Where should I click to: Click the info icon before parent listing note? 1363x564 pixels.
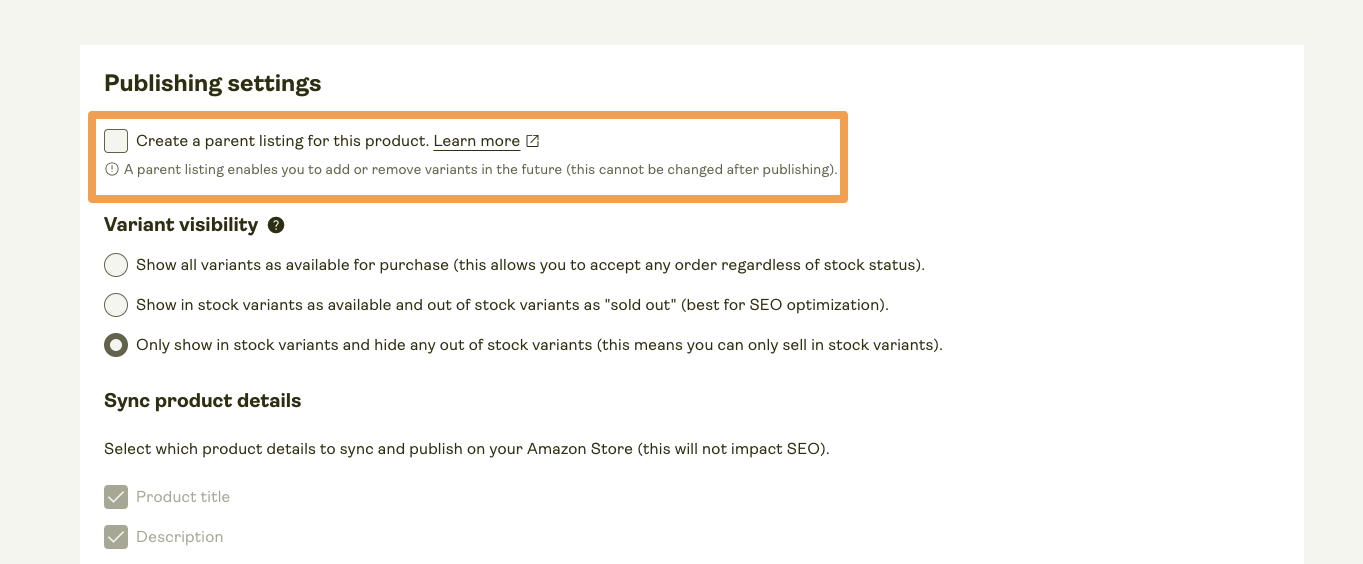click(x=112, y=170)
